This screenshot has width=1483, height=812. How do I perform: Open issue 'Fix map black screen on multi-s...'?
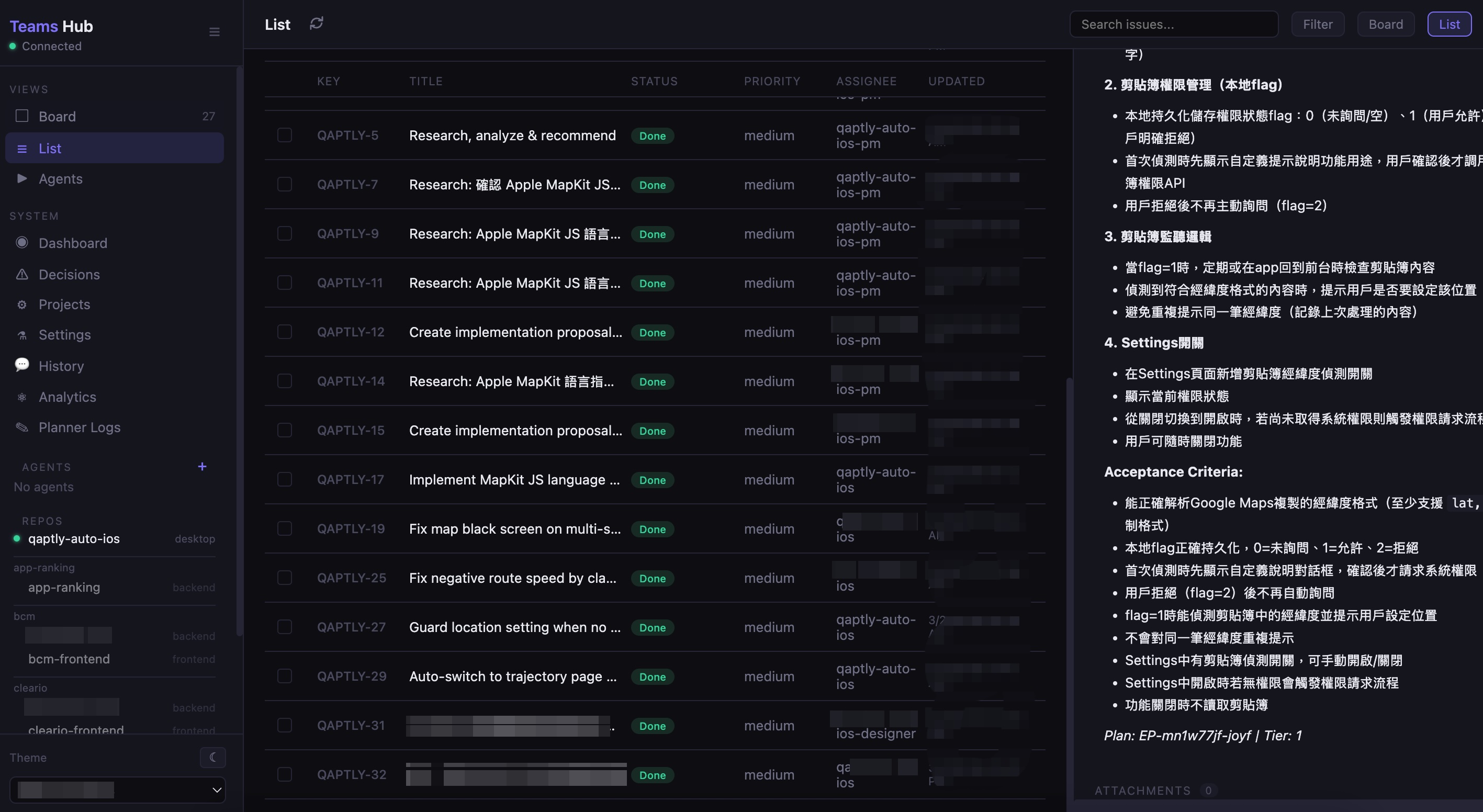click(x=515, y=529)
